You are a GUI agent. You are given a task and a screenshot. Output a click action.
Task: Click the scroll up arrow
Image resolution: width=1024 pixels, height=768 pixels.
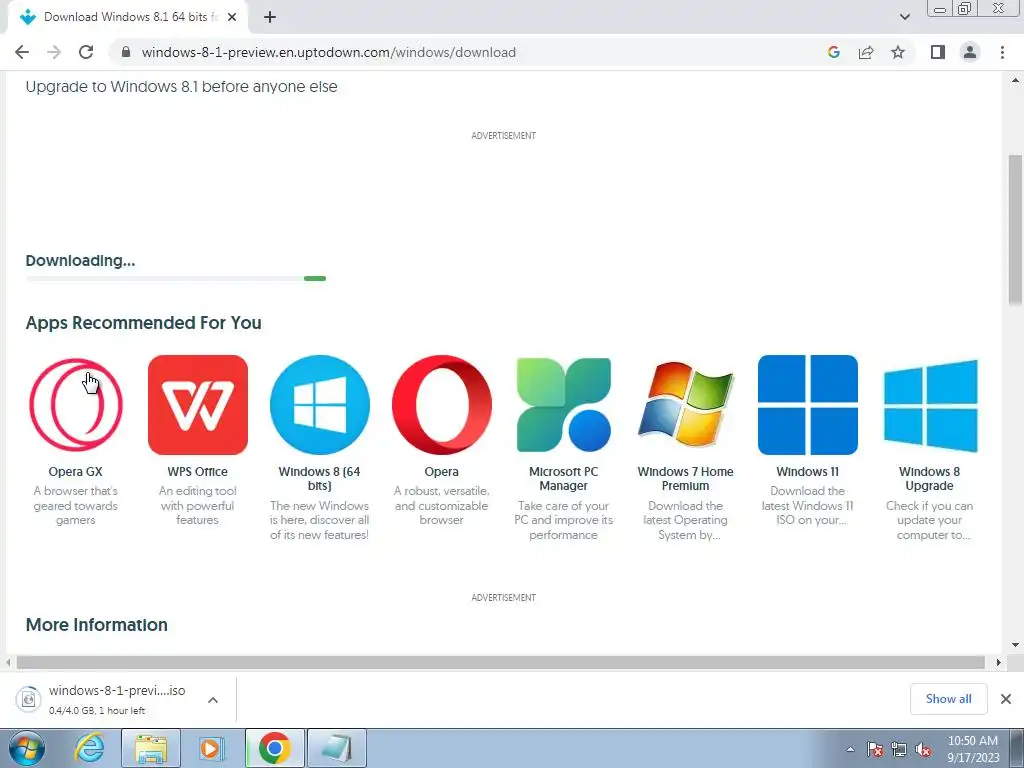(1015, 80)
